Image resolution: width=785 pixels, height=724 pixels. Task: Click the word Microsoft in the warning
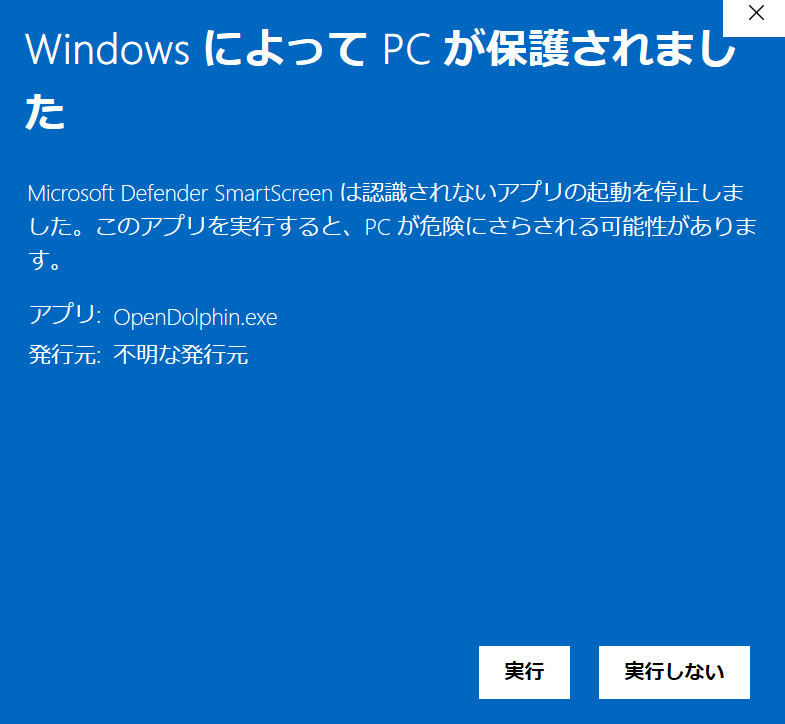71,193
